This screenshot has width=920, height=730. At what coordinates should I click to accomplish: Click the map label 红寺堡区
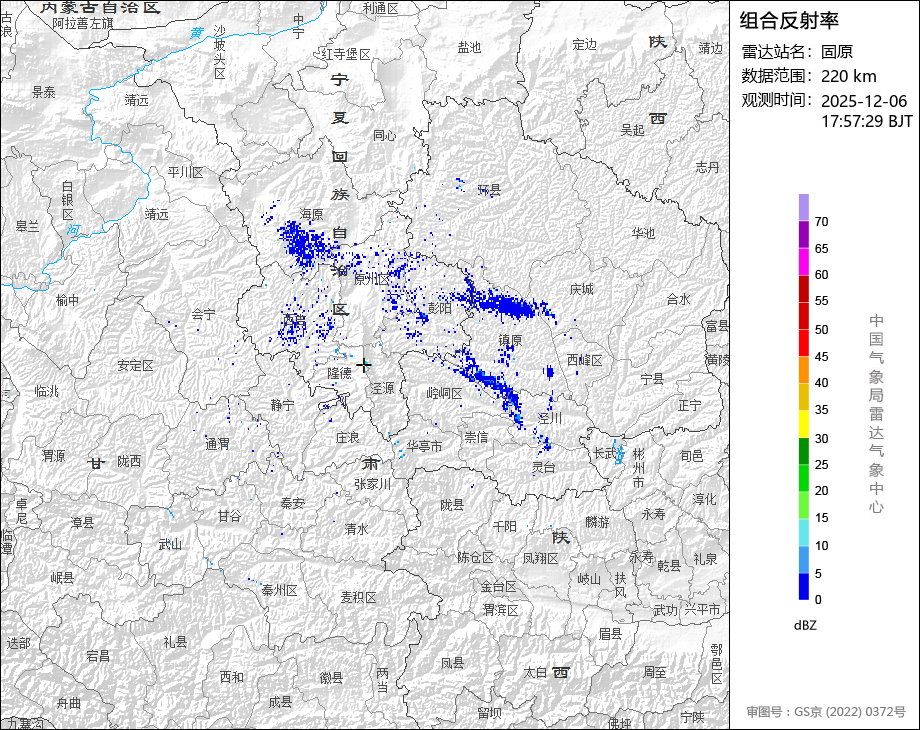pos(346,54)
